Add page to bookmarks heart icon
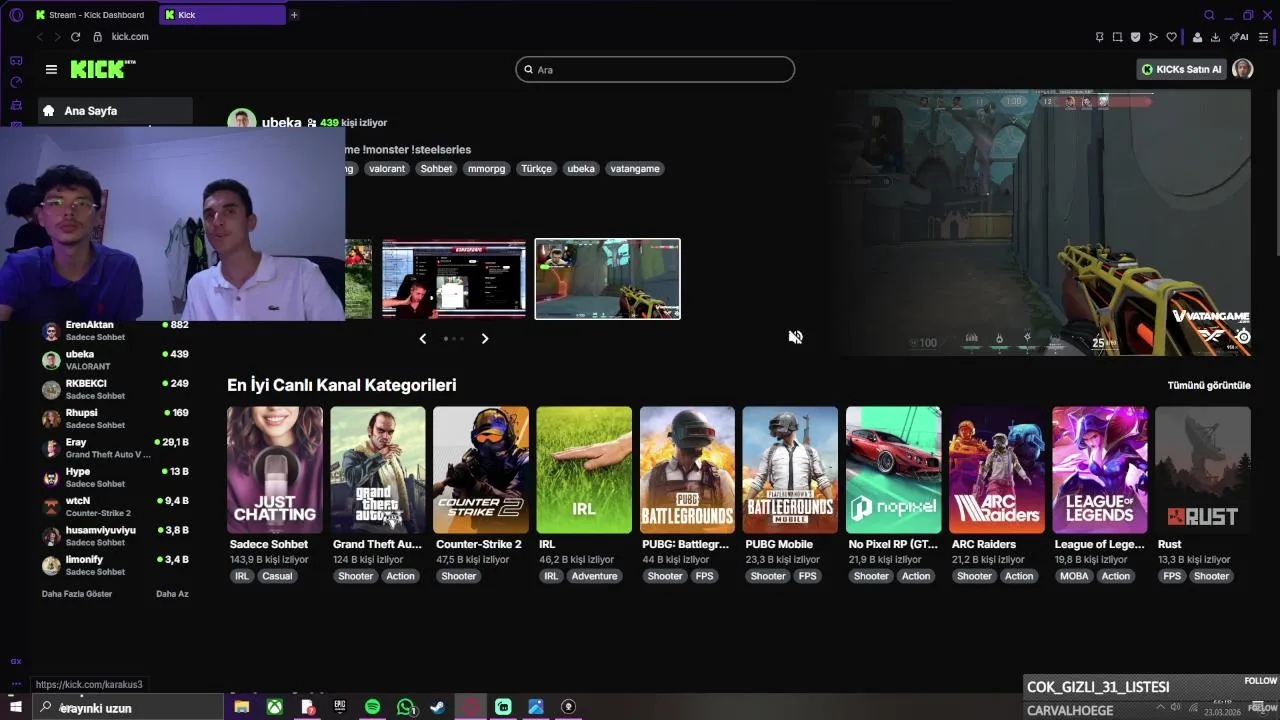This screenshot has width=1280, height=720. pyautogui.click(x=1172, y=37)
